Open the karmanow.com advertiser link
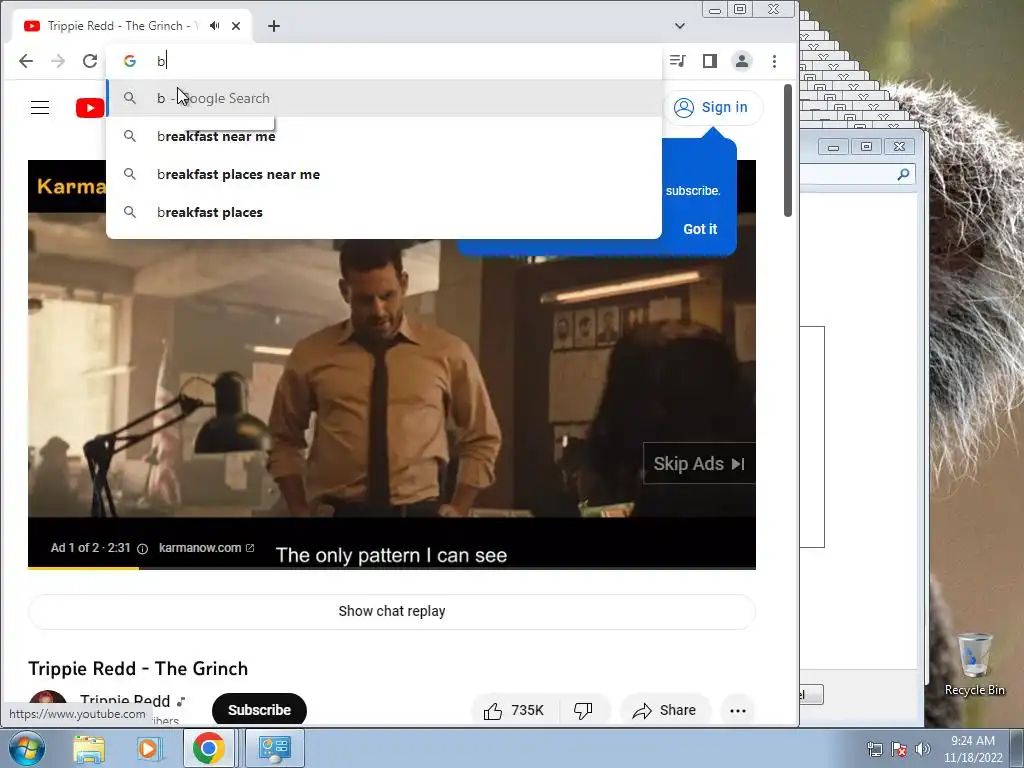Viewport: 1024px width, 768px height. click(206, 548)
